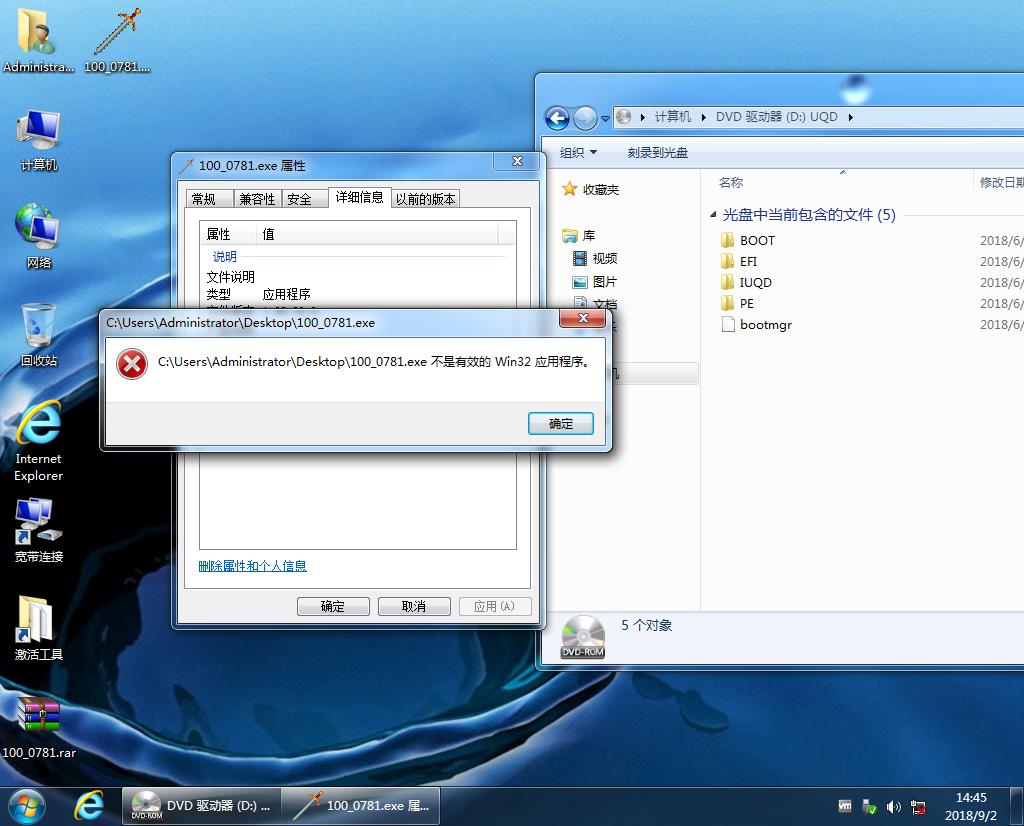Select the IUQD folder
This screenshot has height=826, width=1024.
tap(746, 283)
